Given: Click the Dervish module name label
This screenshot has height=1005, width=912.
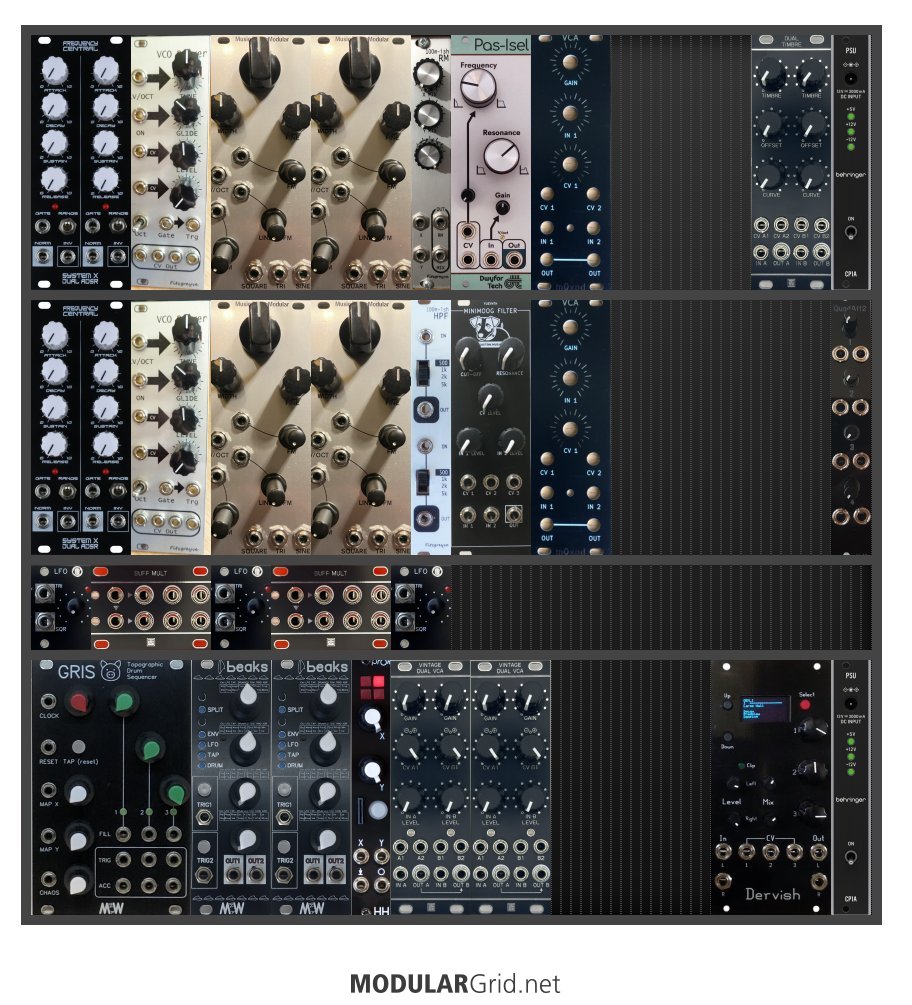Looking at the screenshot, I should (772, 894).
